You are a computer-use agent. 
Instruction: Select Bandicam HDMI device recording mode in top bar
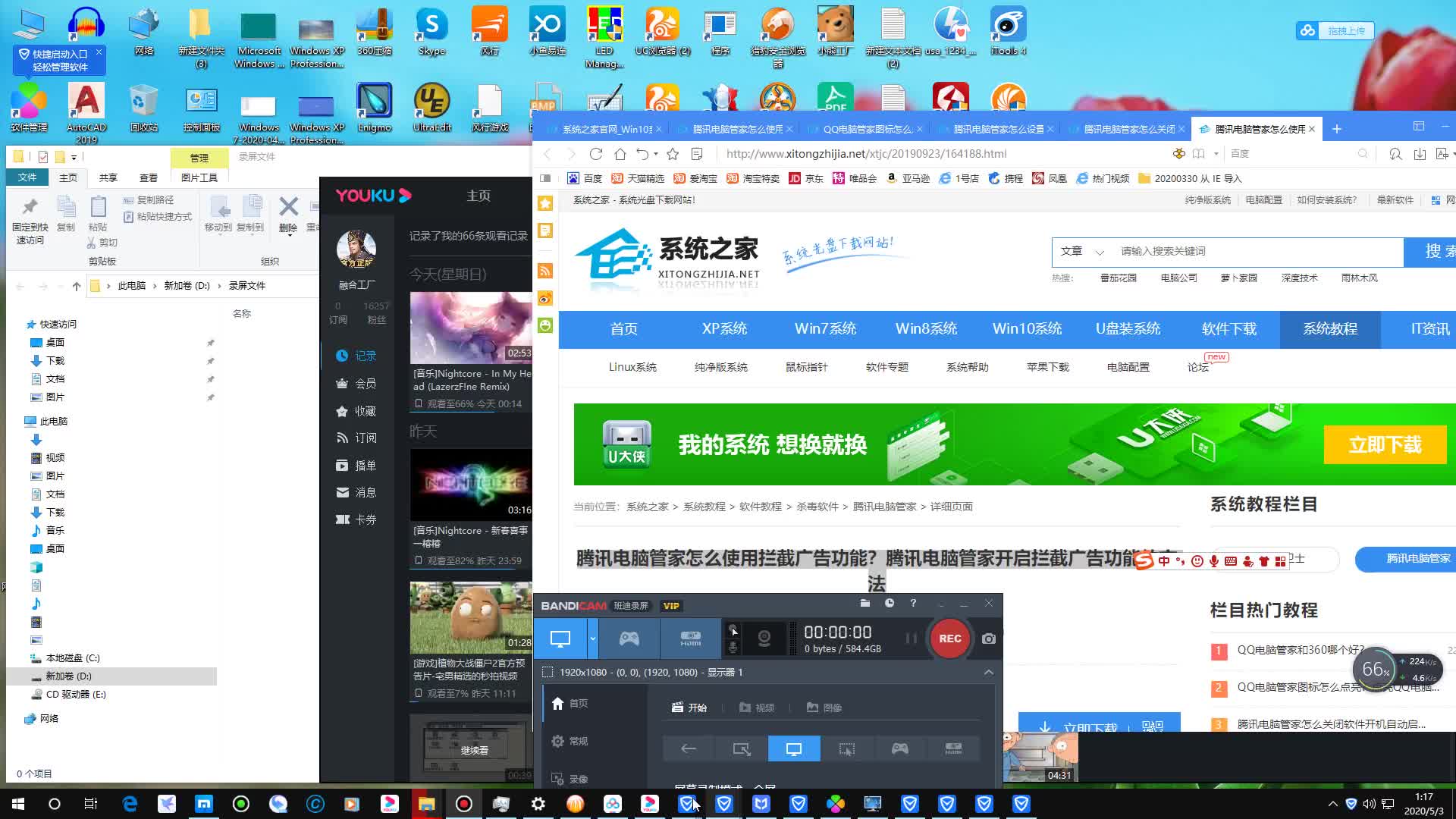click(x=690, y=639)
